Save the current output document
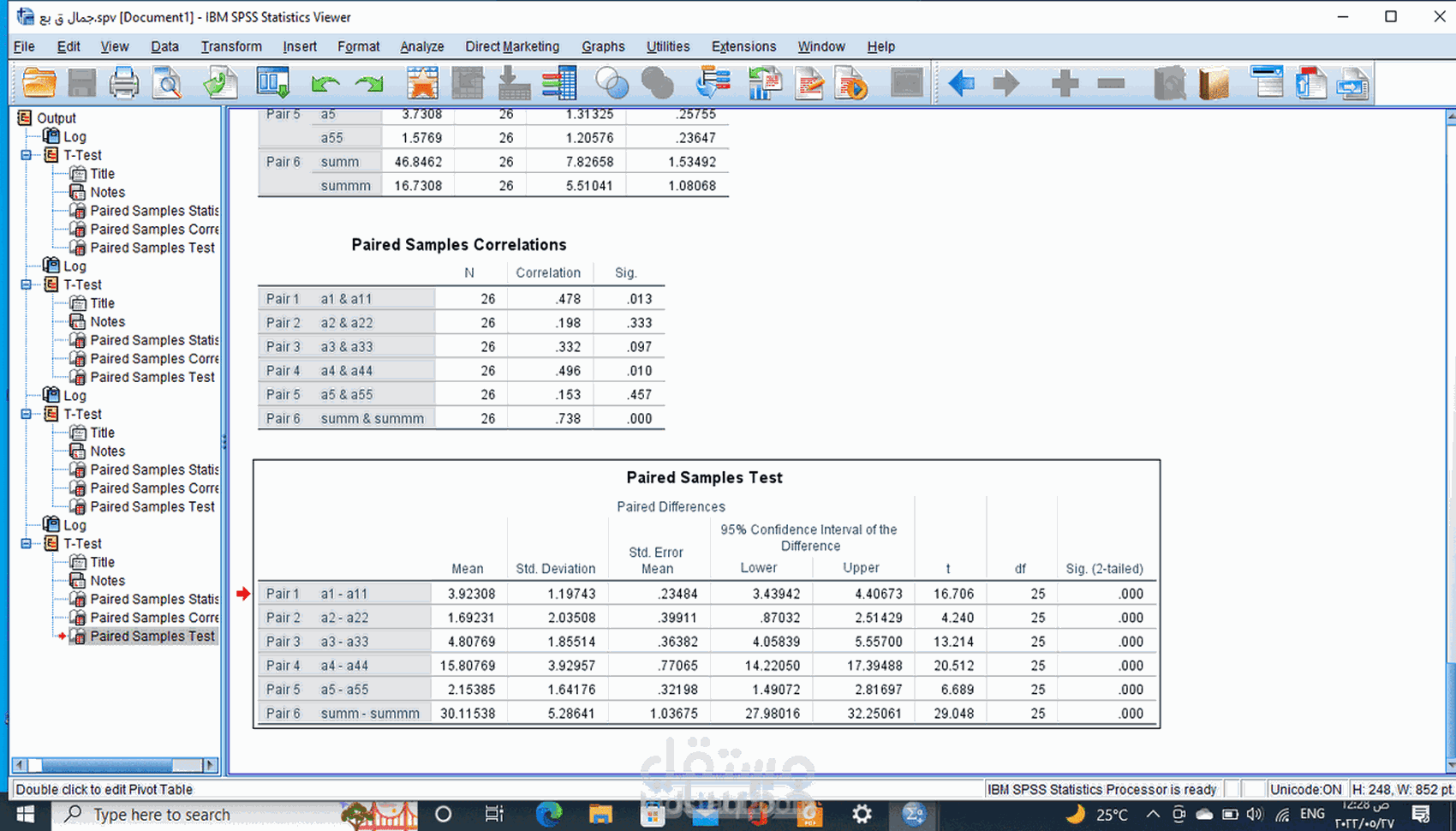The width and height of the screenshot is (1456, 831). click(x=81, y=83)
